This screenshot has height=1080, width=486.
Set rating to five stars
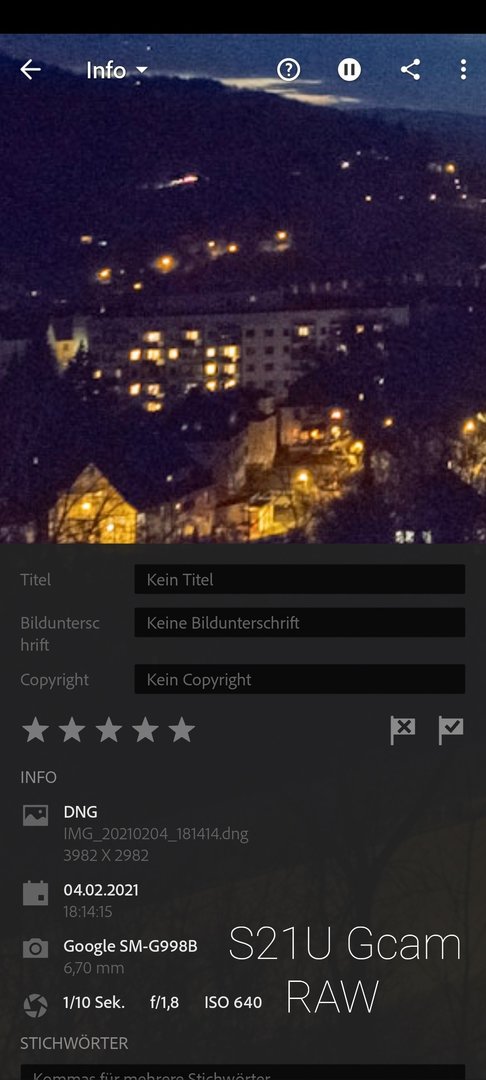(182, 730)
